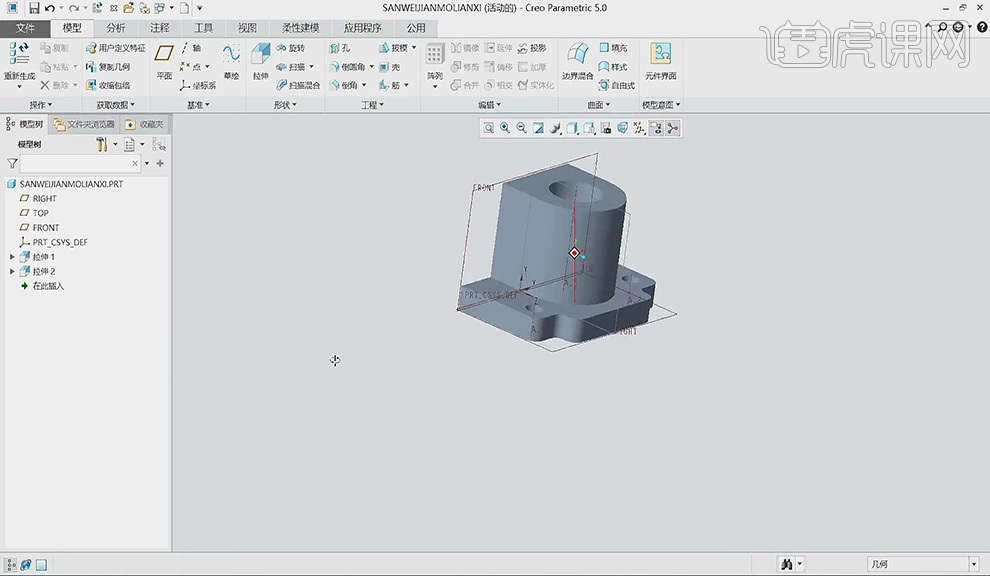
Task: Switch to the 分析 ribbon tab
Action: point(116,28)
